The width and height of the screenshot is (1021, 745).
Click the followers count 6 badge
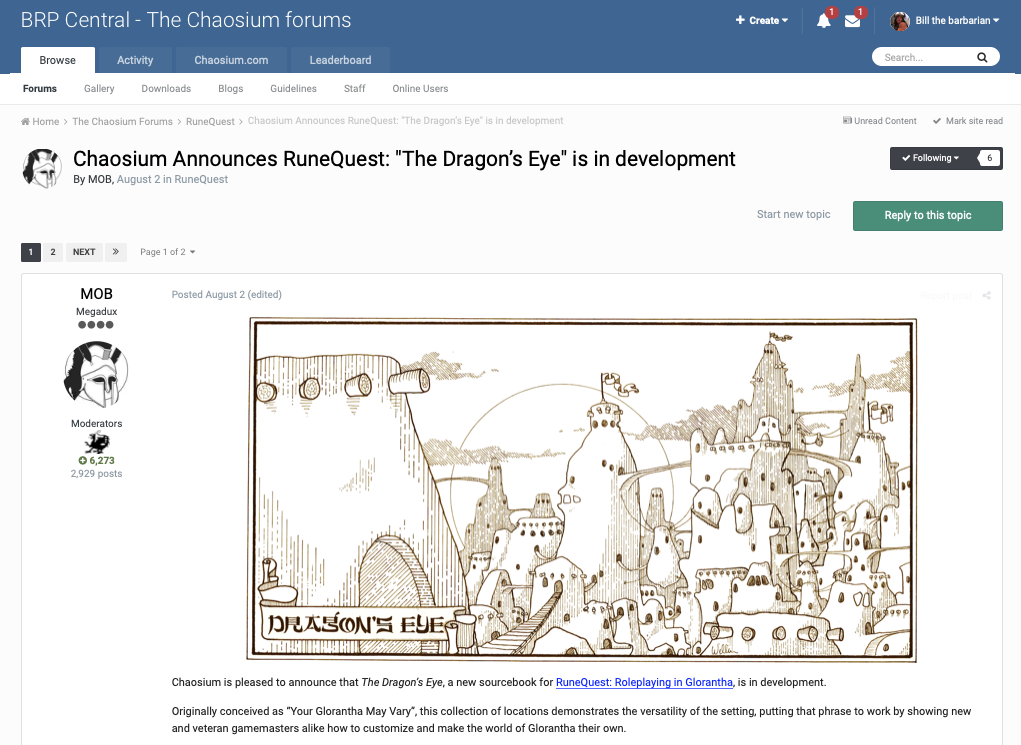coord(989,158)
